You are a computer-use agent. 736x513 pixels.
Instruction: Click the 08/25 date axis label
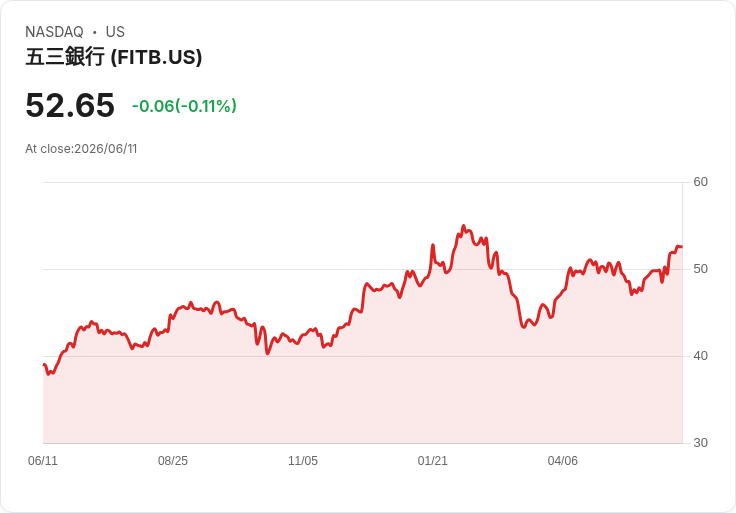tap(173, 460)
